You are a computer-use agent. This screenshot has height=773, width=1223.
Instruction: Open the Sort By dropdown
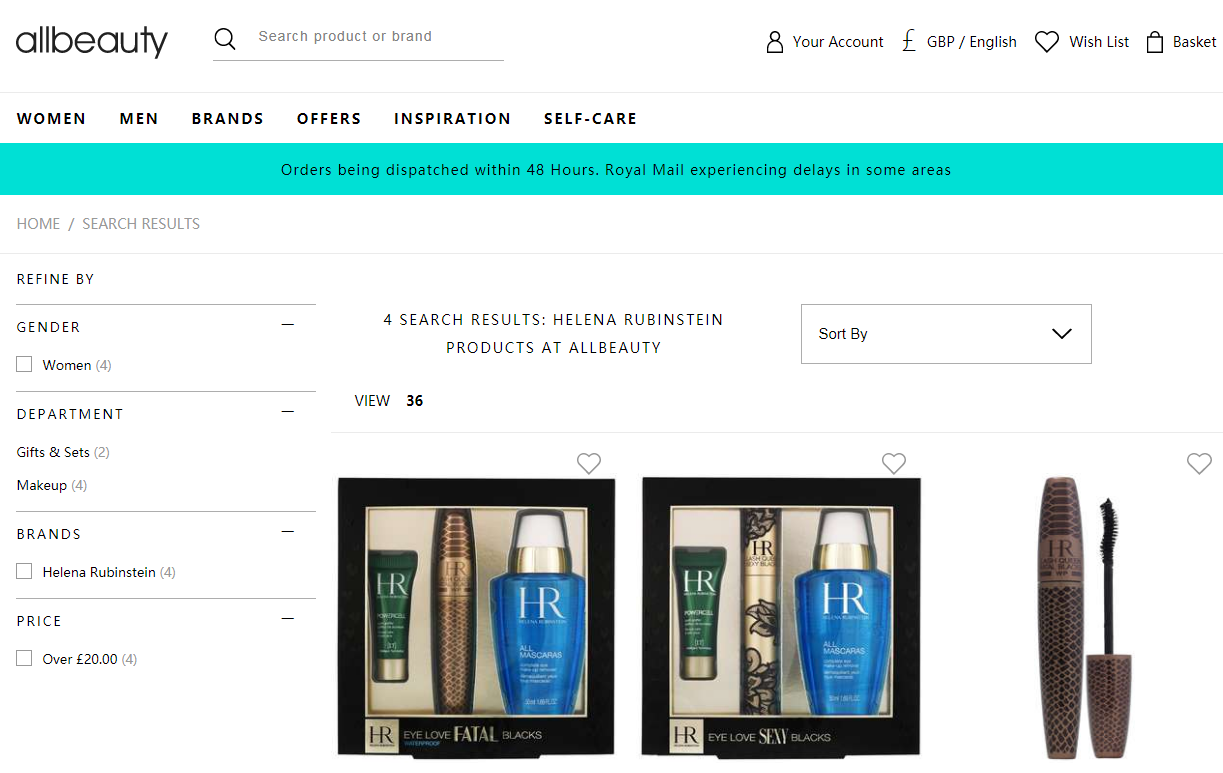(946, 334)
